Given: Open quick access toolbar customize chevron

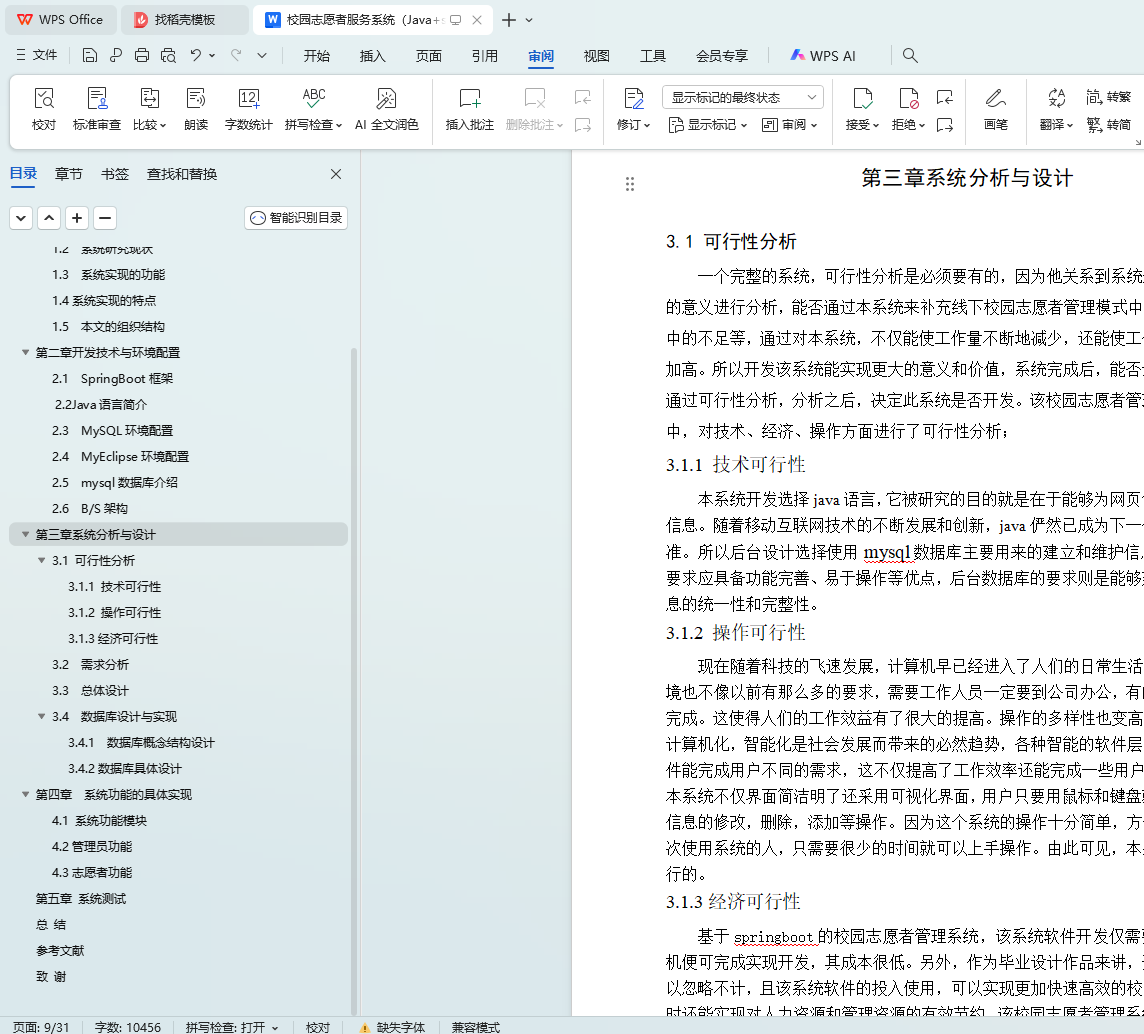Looking at the screenshot, I should point(262,55).
